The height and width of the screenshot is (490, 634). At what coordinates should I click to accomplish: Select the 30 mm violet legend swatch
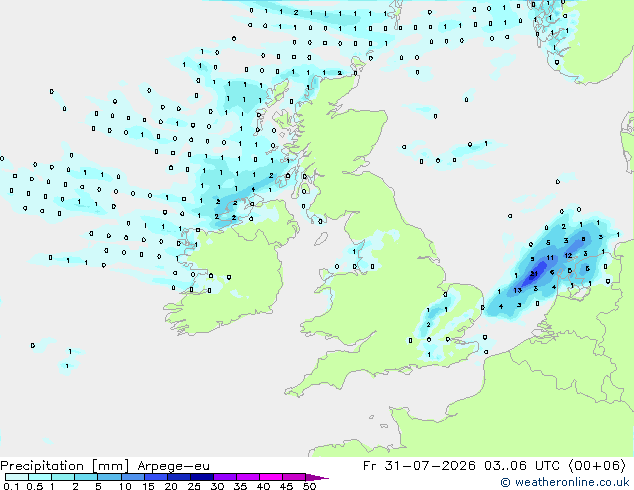[x=224, y=477]
